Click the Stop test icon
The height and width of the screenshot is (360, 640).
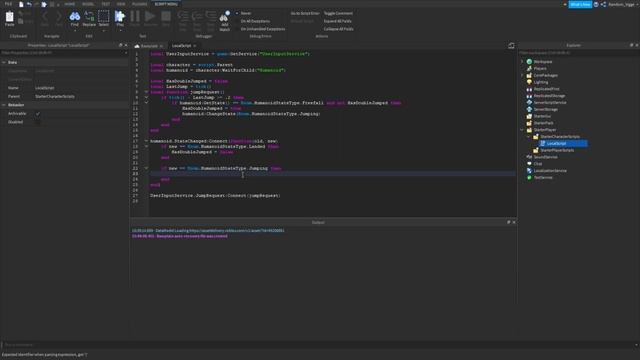pos(166,16)
